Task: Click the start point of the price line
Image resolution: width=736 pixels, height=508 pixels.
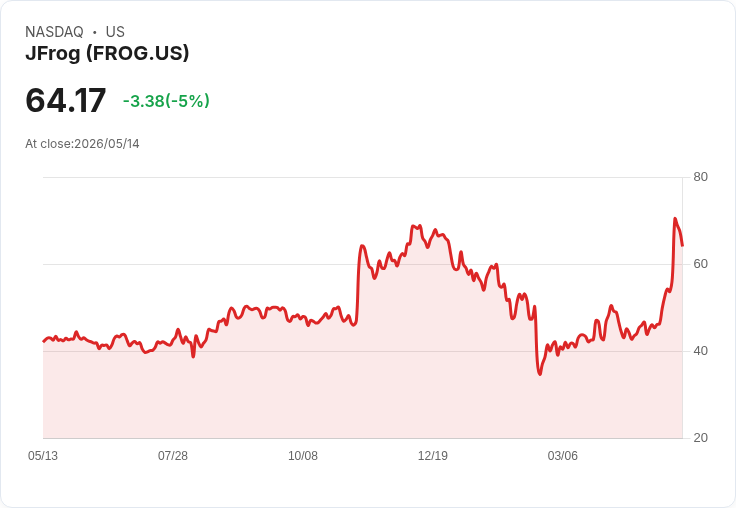Action: point(43,341)
